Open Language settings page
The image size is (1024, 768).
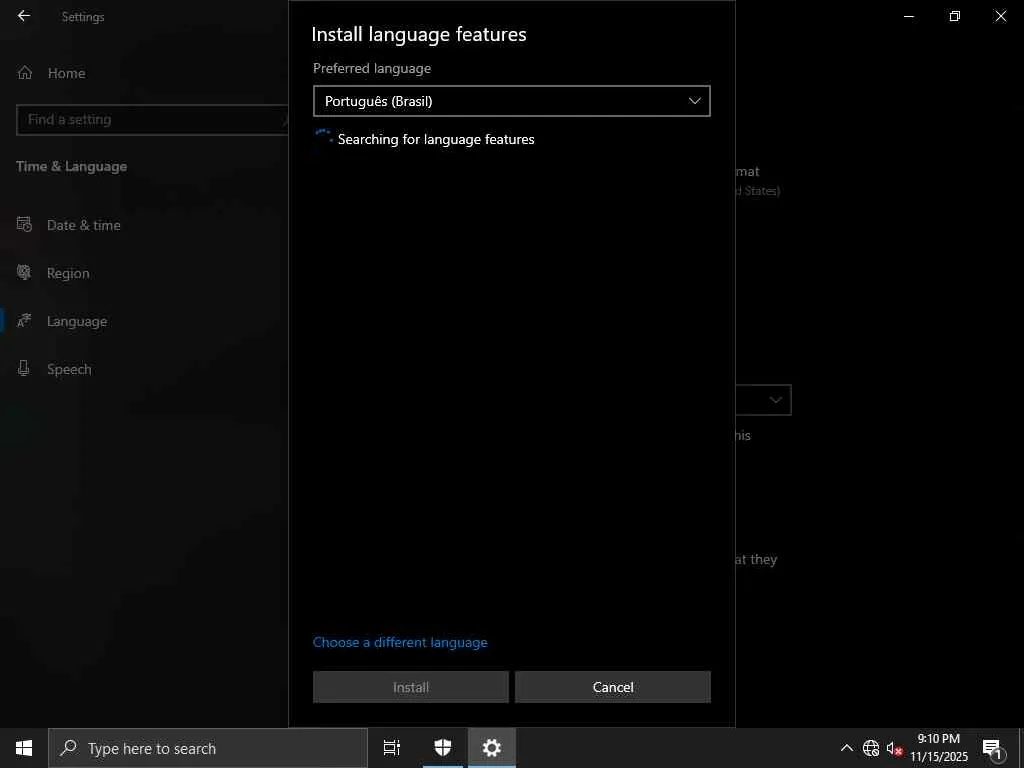click(77, 321)
